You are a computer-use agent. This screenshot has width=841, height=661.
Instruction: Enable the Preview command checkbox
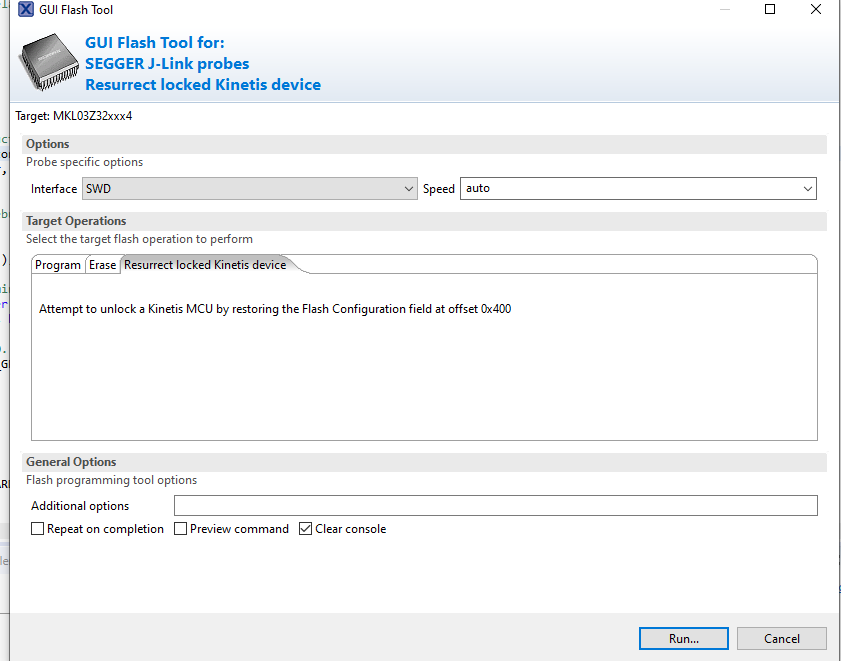[x=181, y=529]
